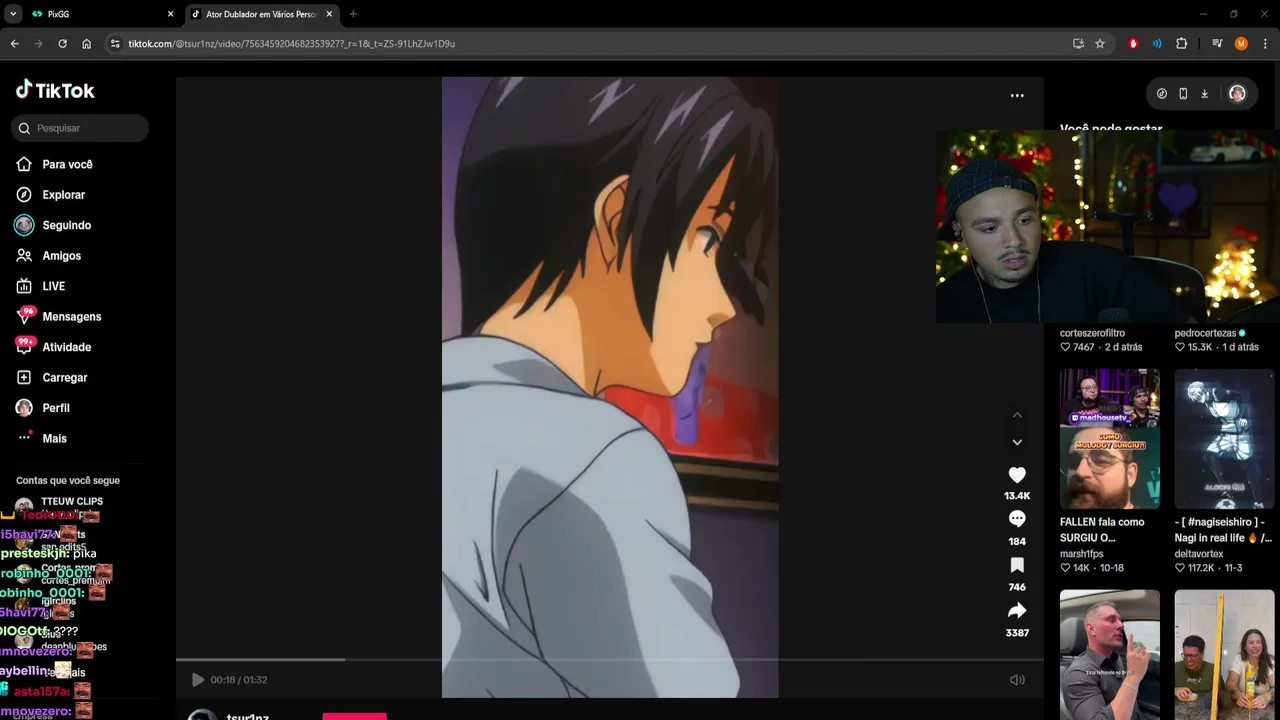This screenshot has height=720, width=1280.
Task: Mute the video with speaker icon
Action: pos(1017,680)
